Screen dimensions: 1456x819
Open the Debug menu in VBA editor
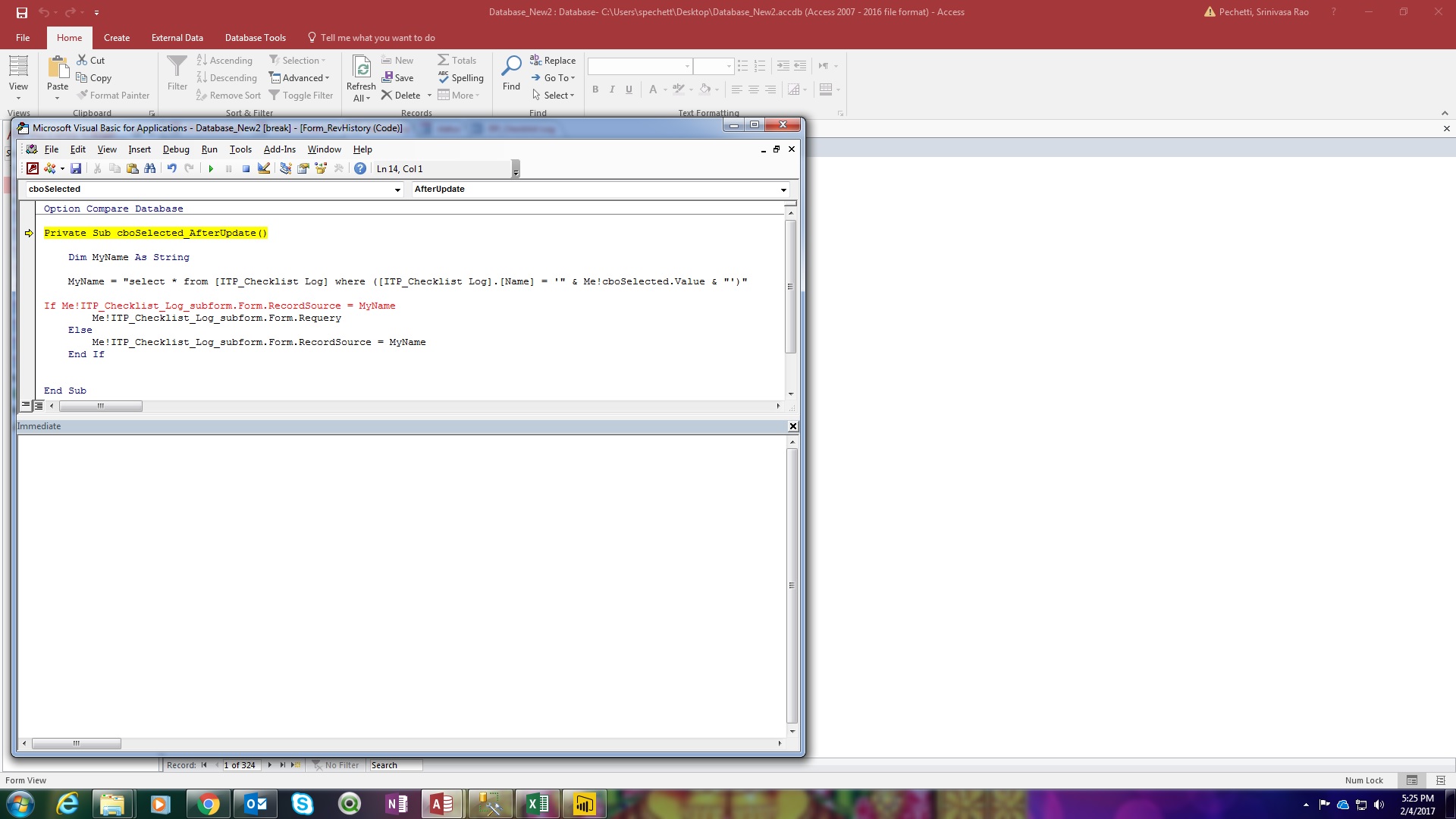pos(176,149)
